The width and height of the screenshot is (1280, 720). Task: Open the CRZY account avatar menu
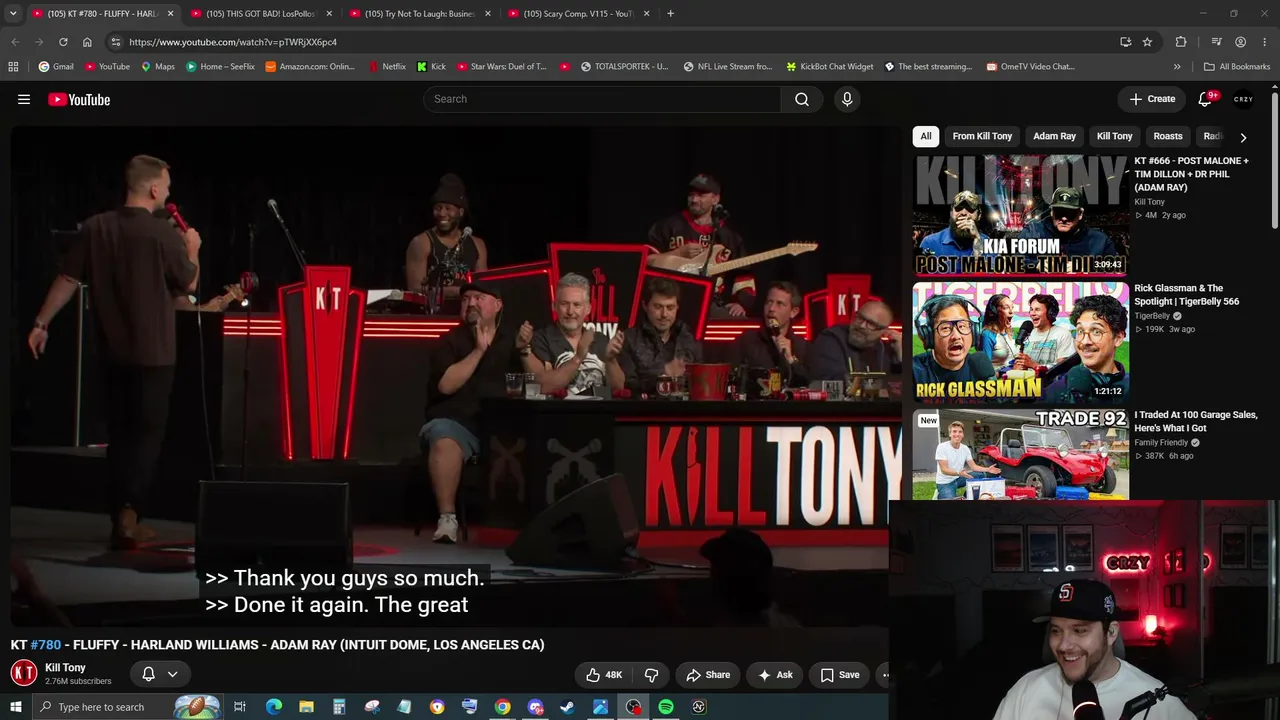1243,99
